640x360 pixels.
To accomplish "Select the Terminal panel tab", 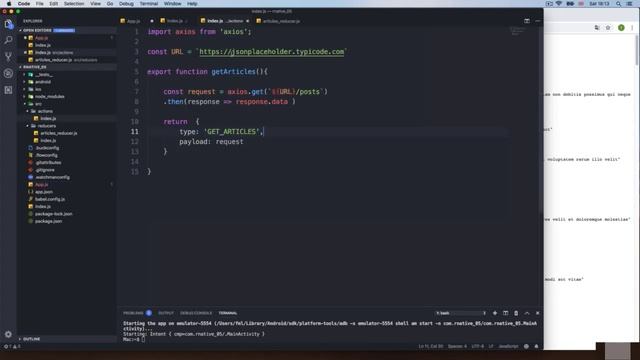I will click(228, 313).
